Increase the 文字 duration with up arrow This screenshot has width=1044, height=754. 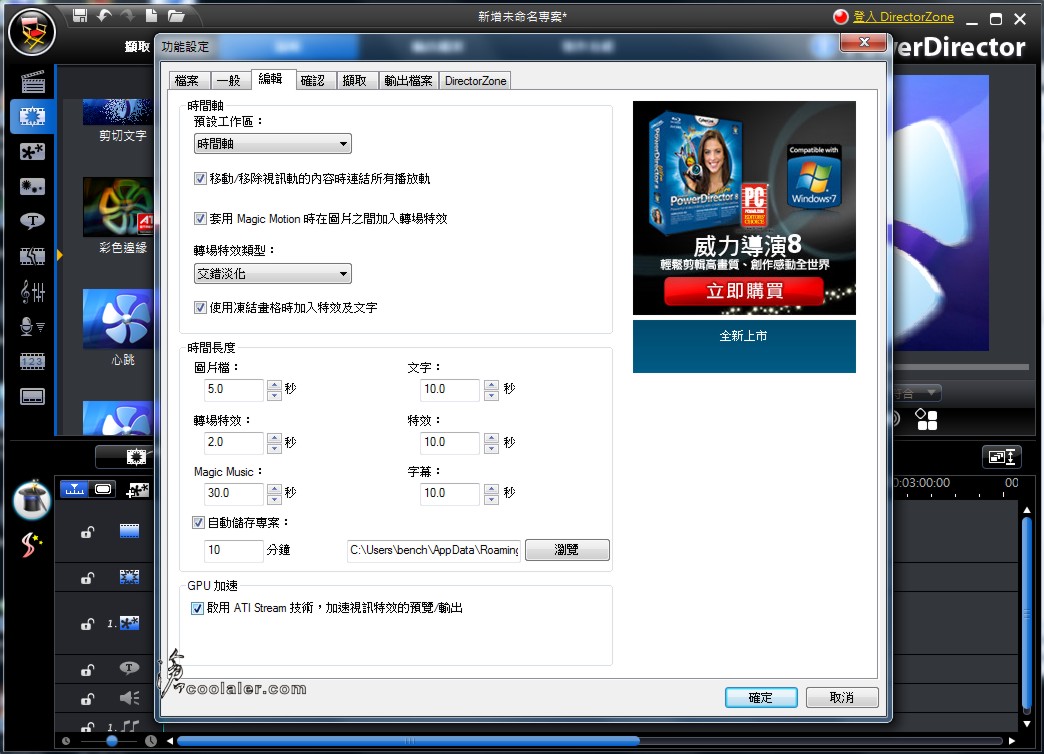[x=491, y=384]
